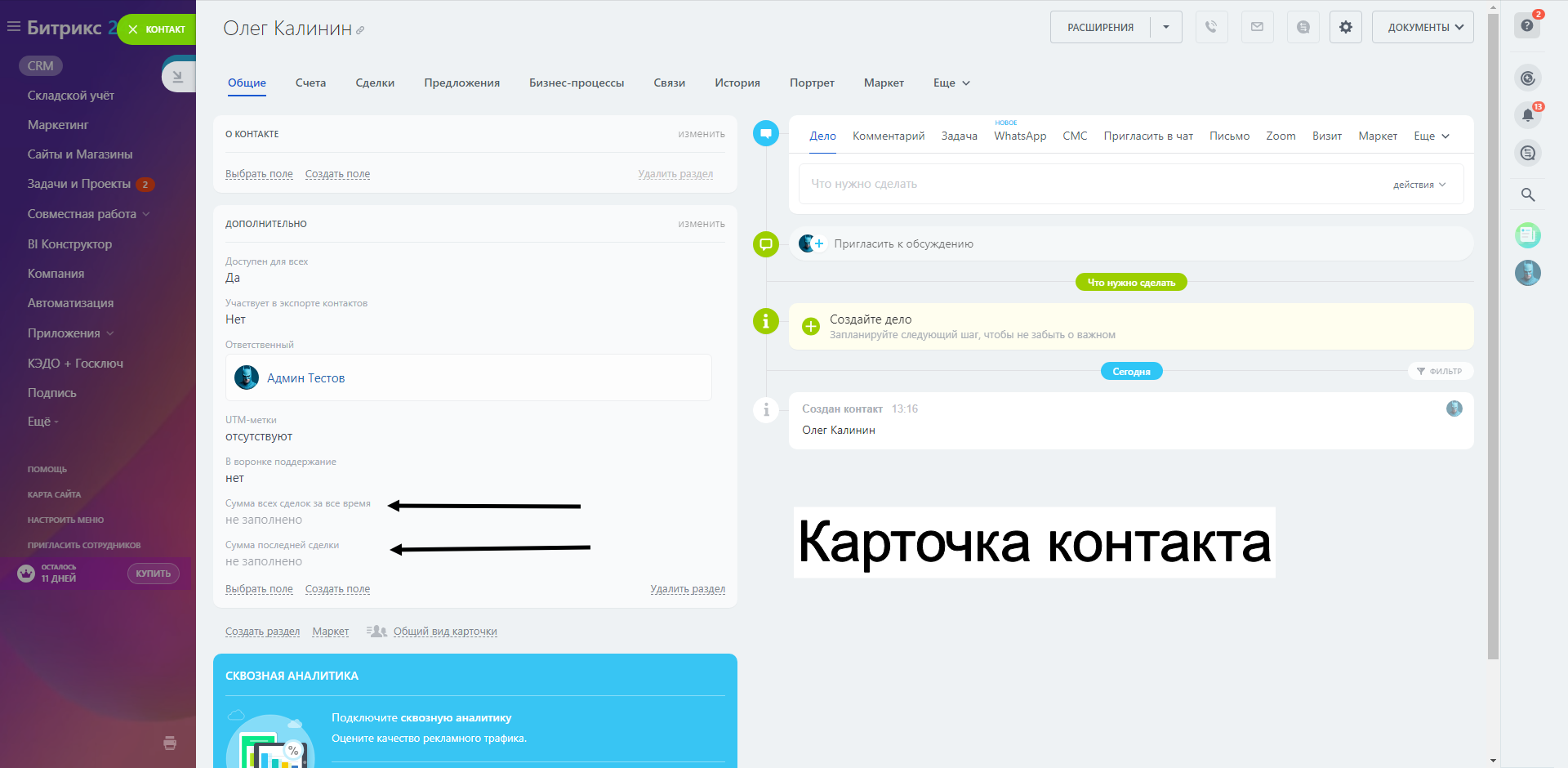Viewport: 1568px width, 768px height.
Task: Click the print icon in the left sidebar
Action: point(170,743)
